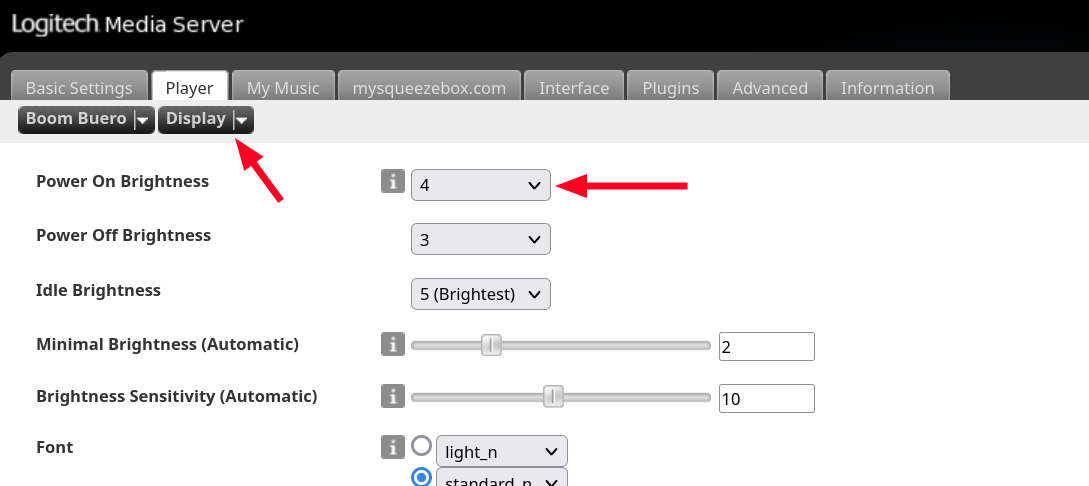Select the light_n font radio button
Viewport: 1089px width, 486px height.
(422, 446)
